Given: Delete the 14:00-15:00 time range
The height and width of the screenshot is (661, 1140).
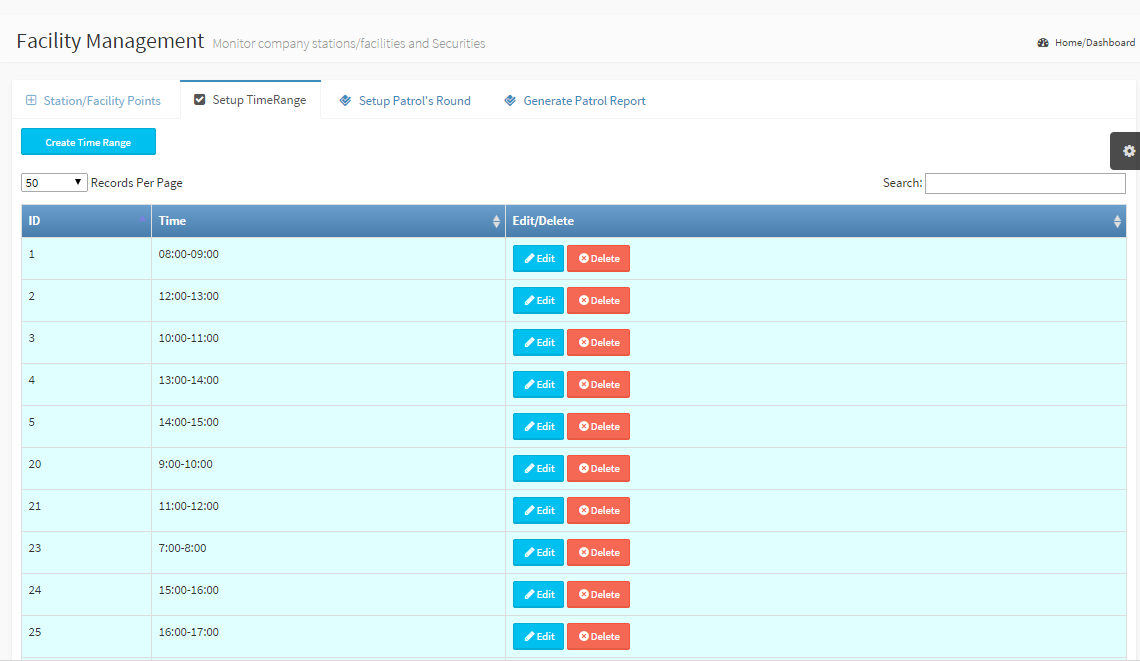Looking at the screenshot, I should [598, 427].
